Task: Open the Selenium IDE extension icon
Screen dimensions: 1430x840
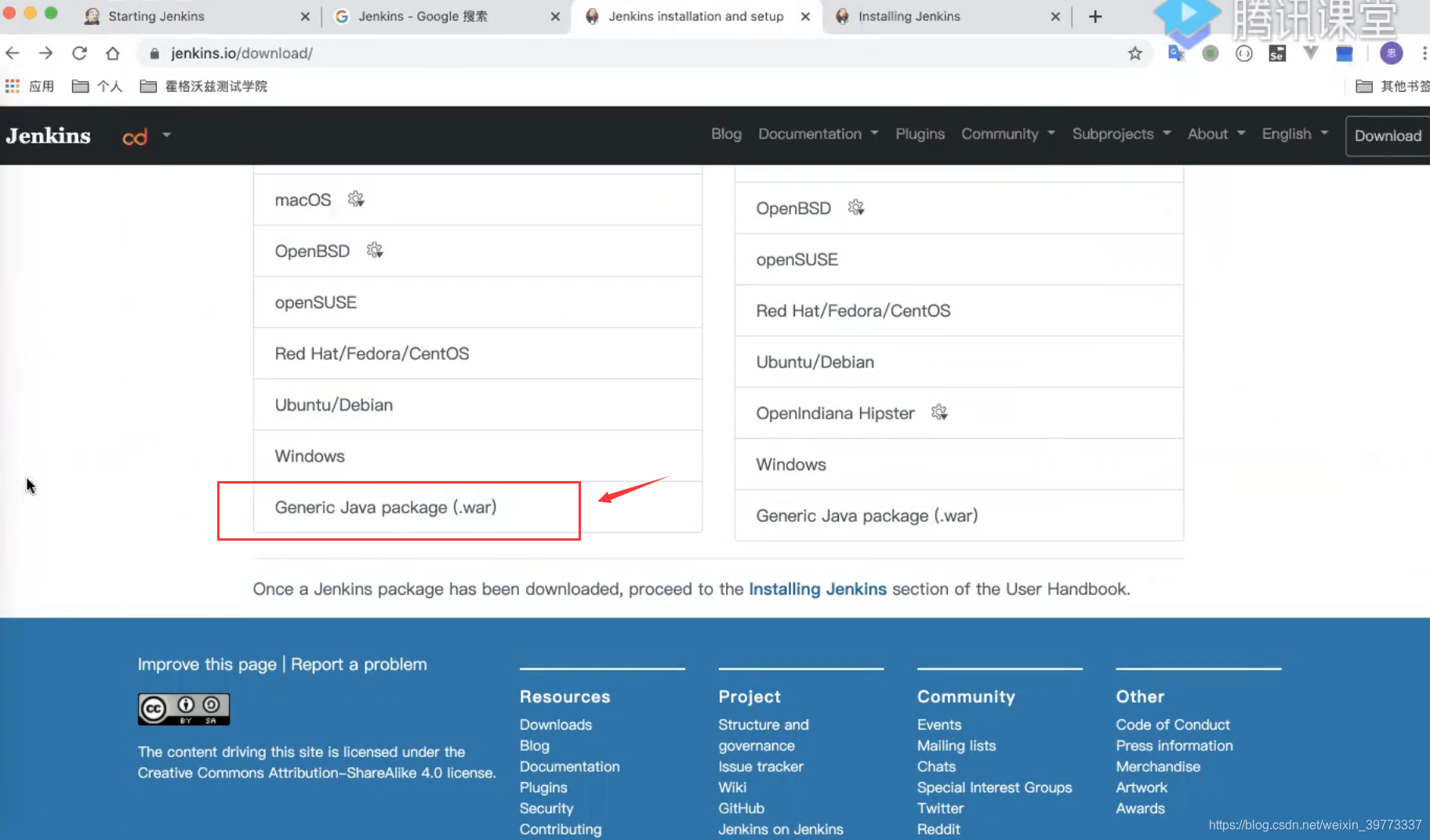Action: point(1277,53)
